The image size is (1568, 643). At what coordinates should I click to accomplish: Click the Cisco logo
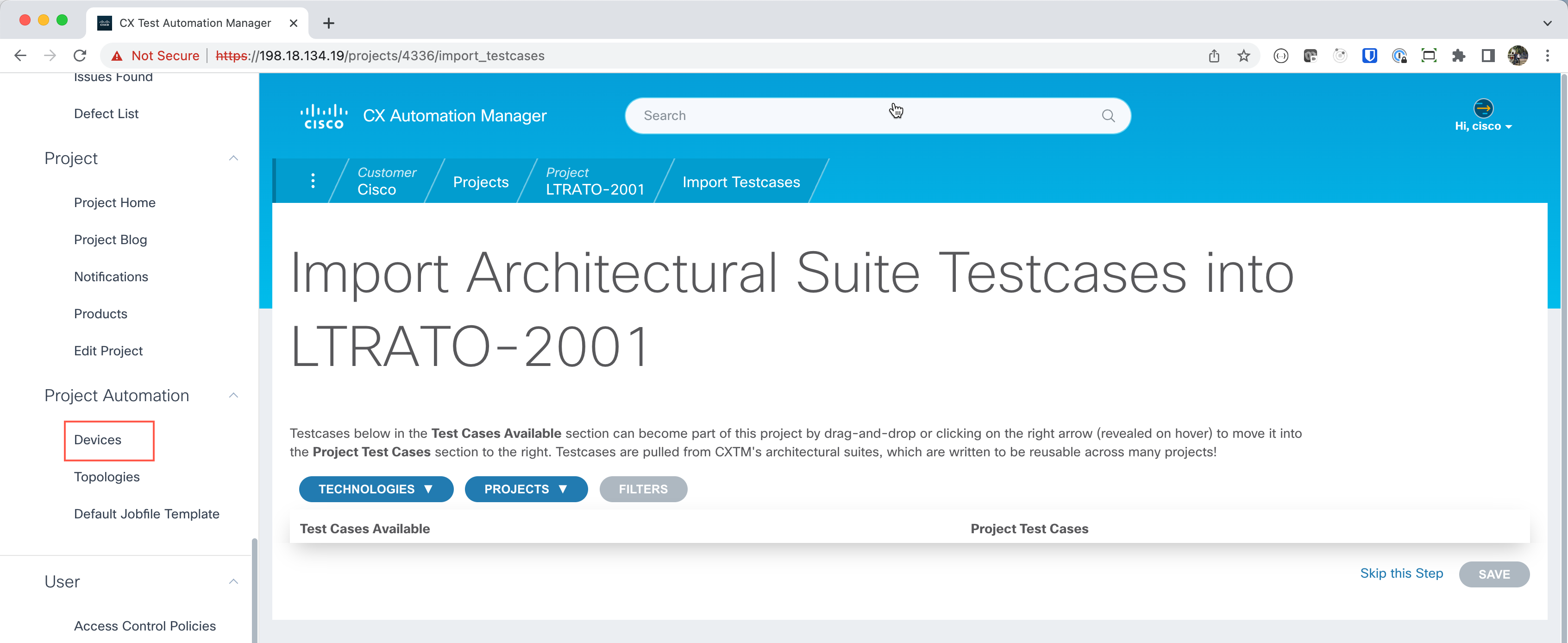tap(324, 116)
